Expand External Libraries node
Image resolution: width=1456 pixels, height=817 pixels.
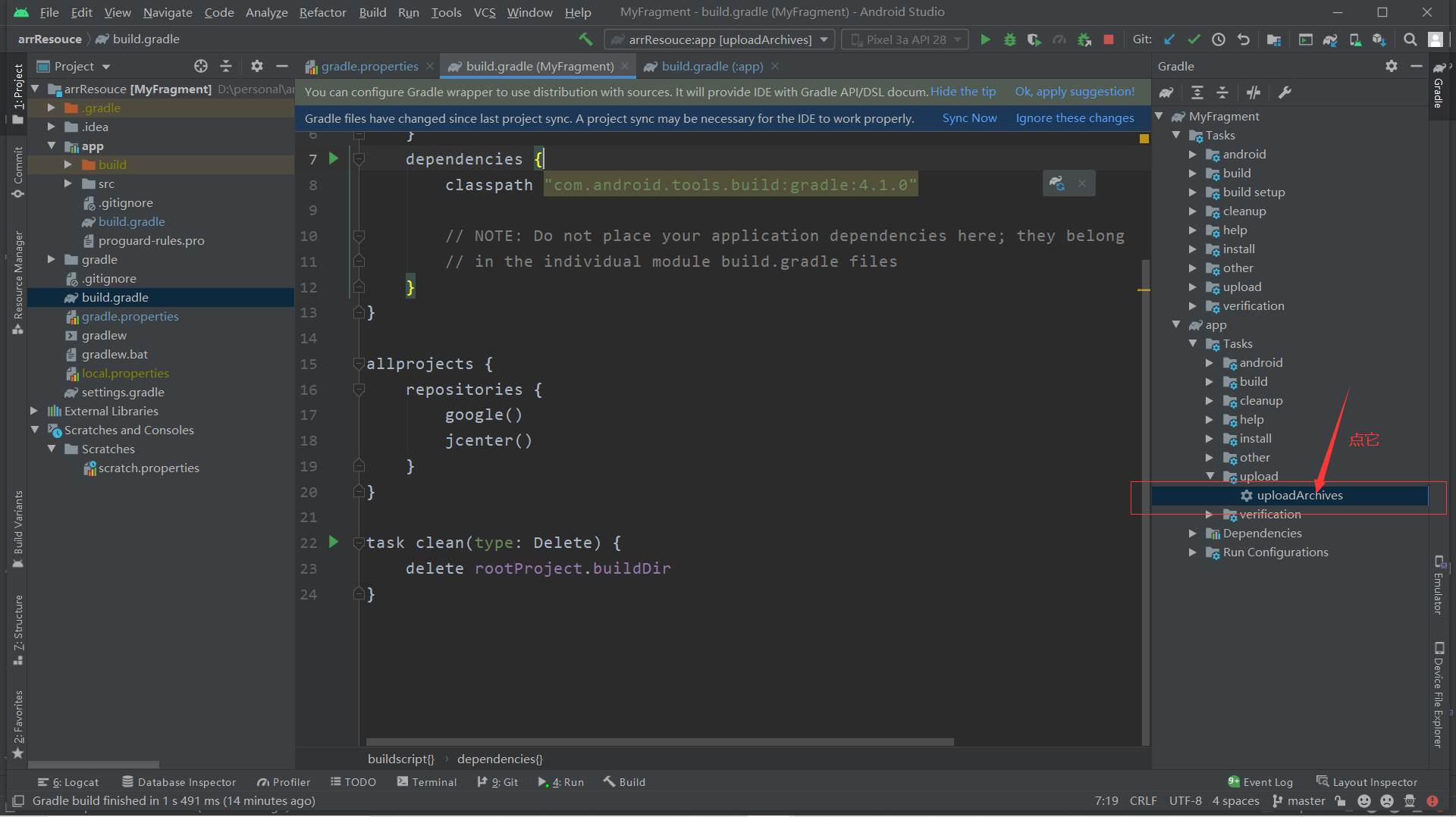34,411
